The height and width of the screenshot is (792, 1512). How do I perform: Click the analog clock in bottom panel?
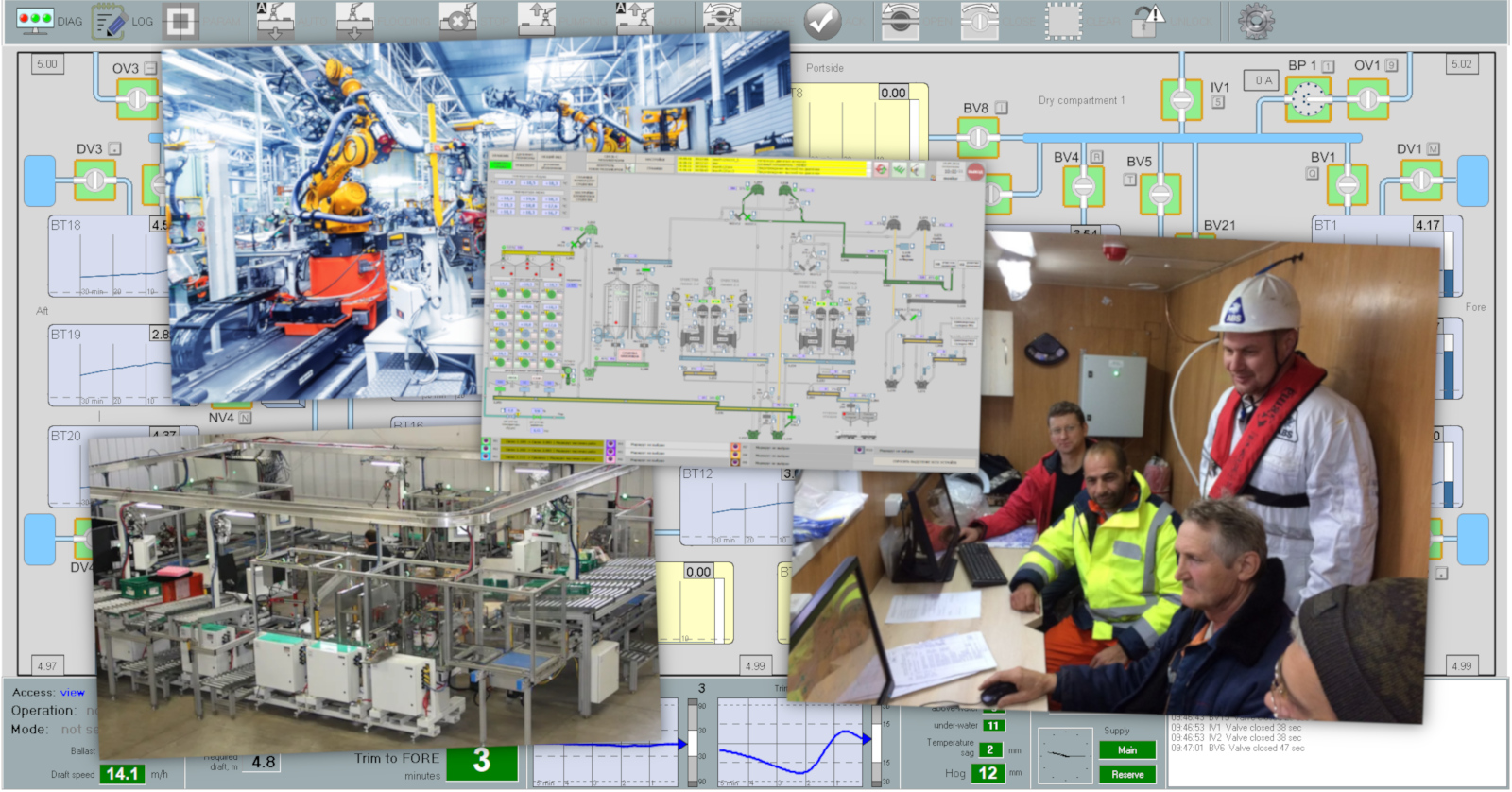(1065, 754)
